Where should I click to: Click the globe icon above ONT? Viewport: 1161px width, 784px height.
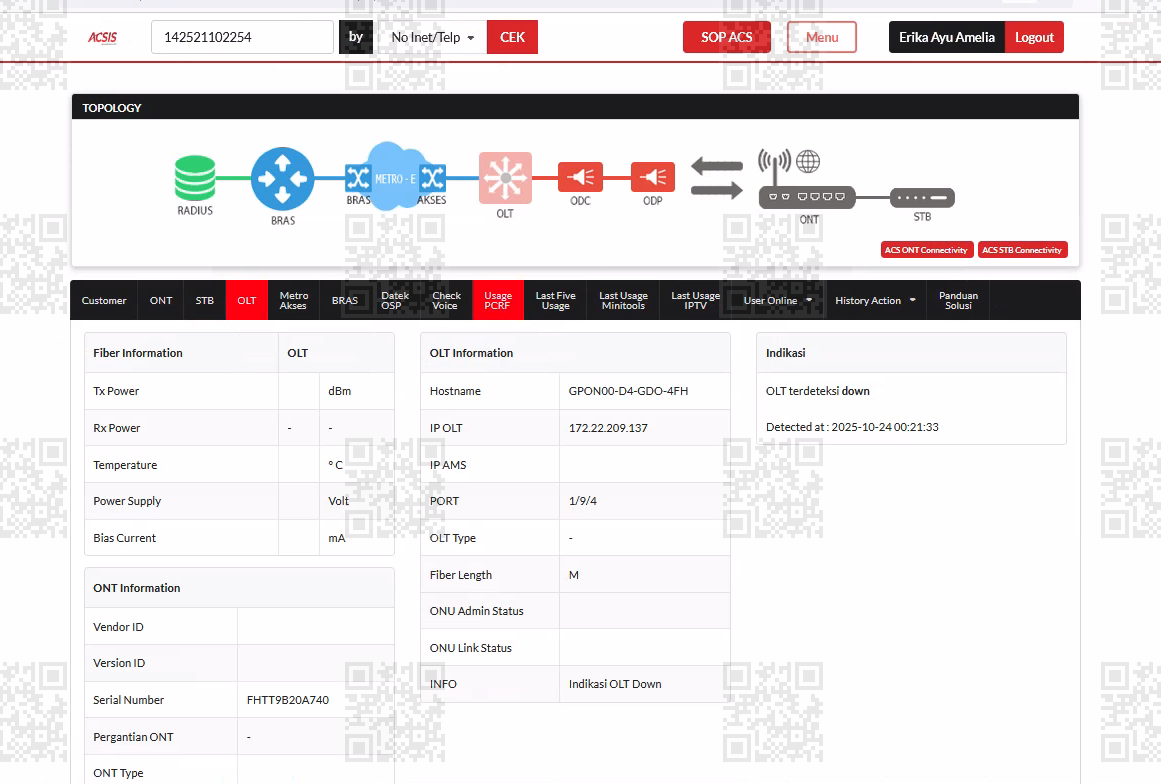tap(808, 161)
